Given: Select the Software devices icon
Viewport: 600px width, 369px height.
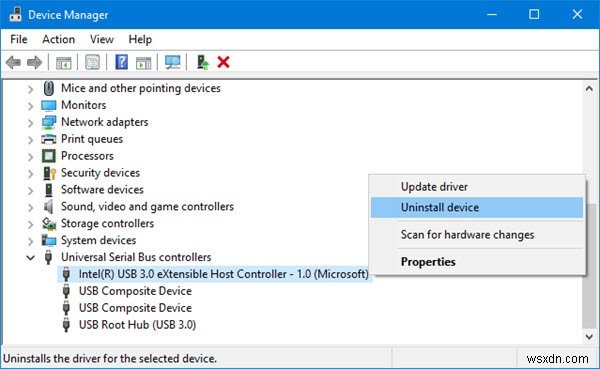Looking at the screenshot, I should click(49, 190).
